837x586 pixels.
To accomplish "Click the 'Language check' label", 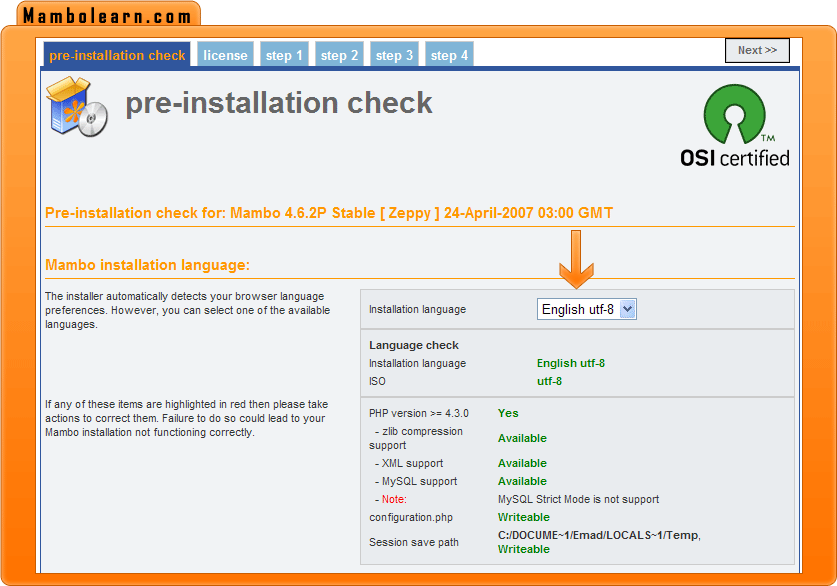I will tap(414, 345).
